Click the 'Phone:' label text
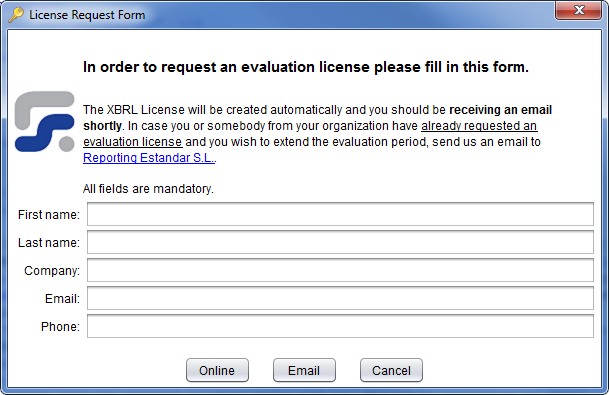Viewport: 609px width, 395px height. (x=60, y=327)
